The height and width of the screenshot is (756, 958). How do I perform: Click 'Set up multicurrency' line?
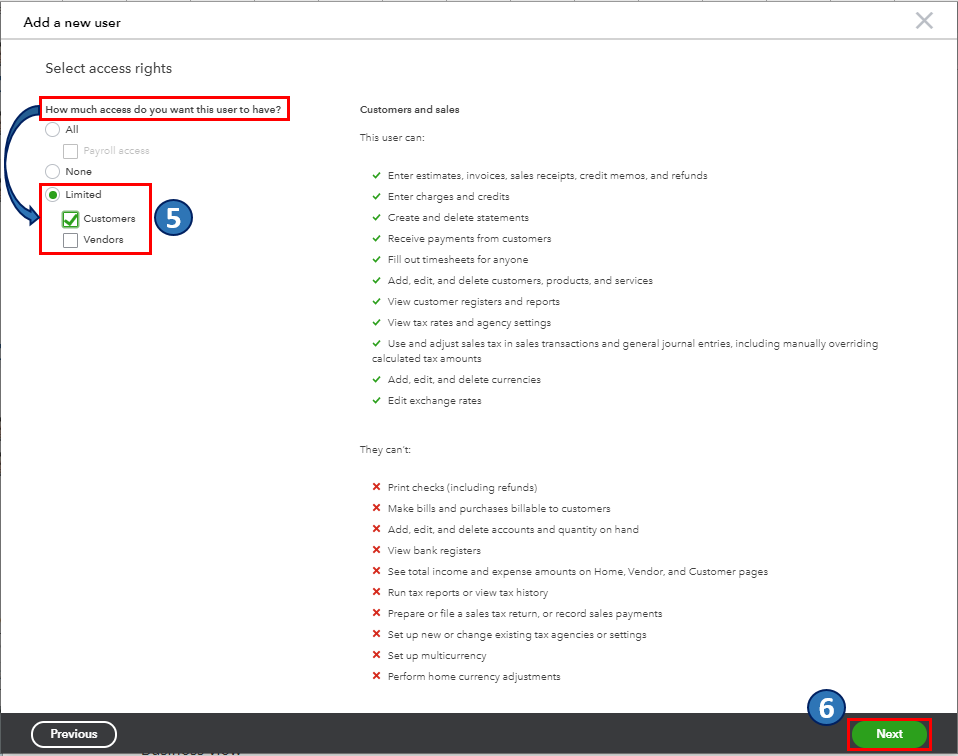(x=437, y=656)
